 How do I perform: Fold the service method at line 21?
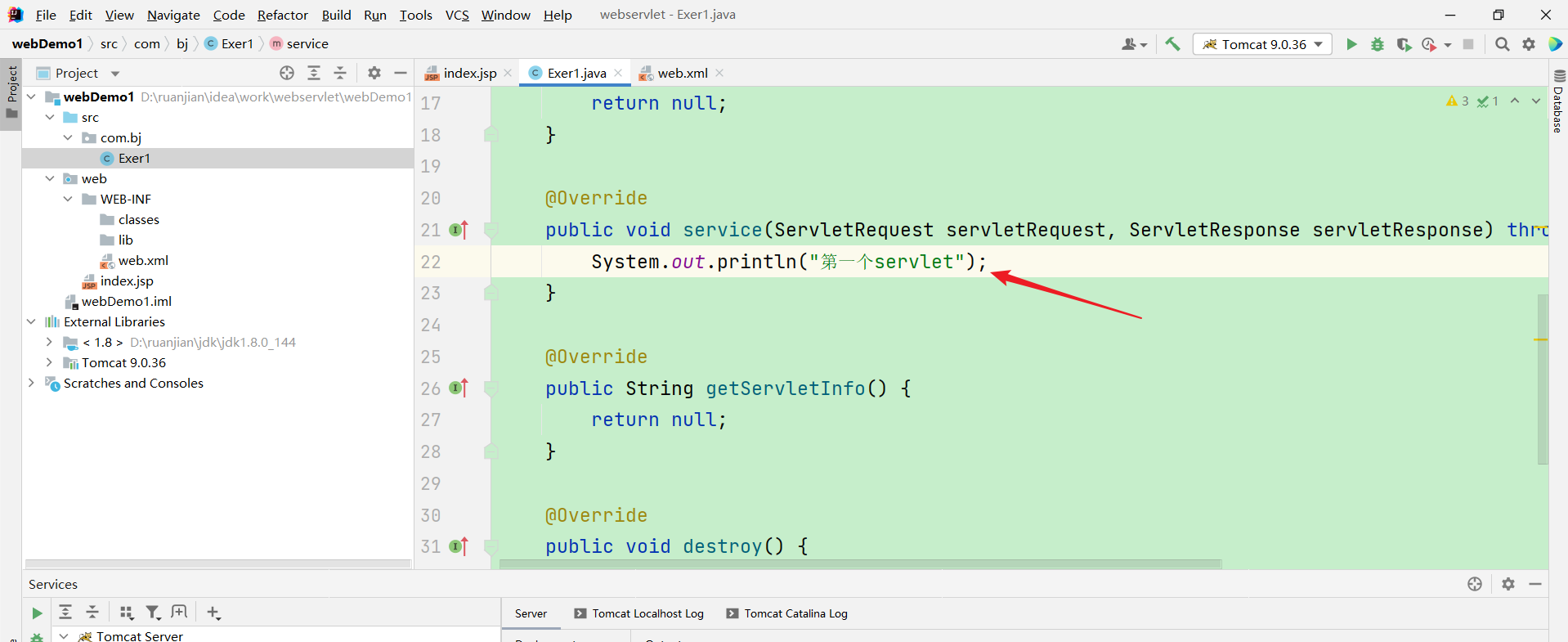point(491,230)
